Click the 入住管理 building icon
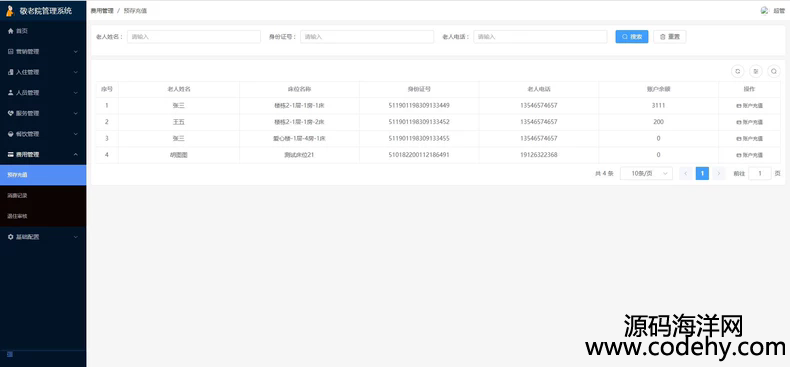This screenshot has height=367, width=790. 11,72
